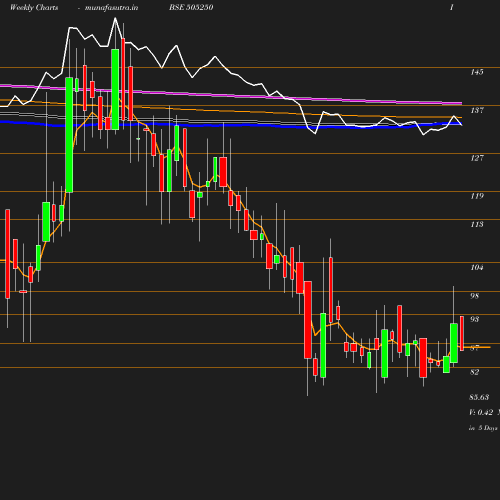Click the 85.63 last price value
The image size is (500, 500).
(479, 397)
